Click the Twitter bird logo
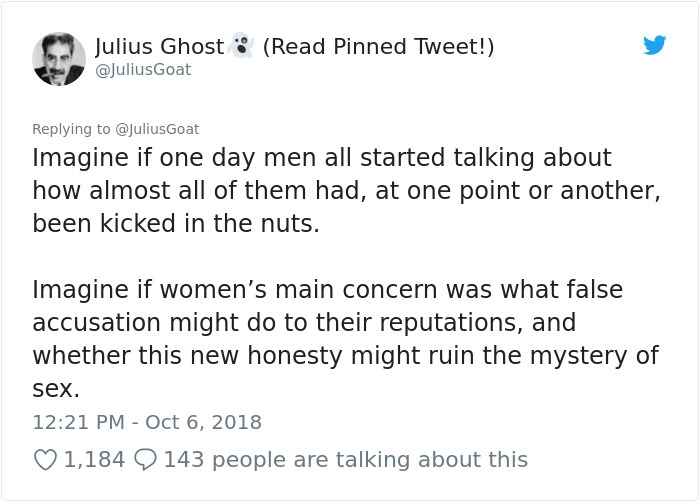700x502 pixels. click(x=654, y=46)
